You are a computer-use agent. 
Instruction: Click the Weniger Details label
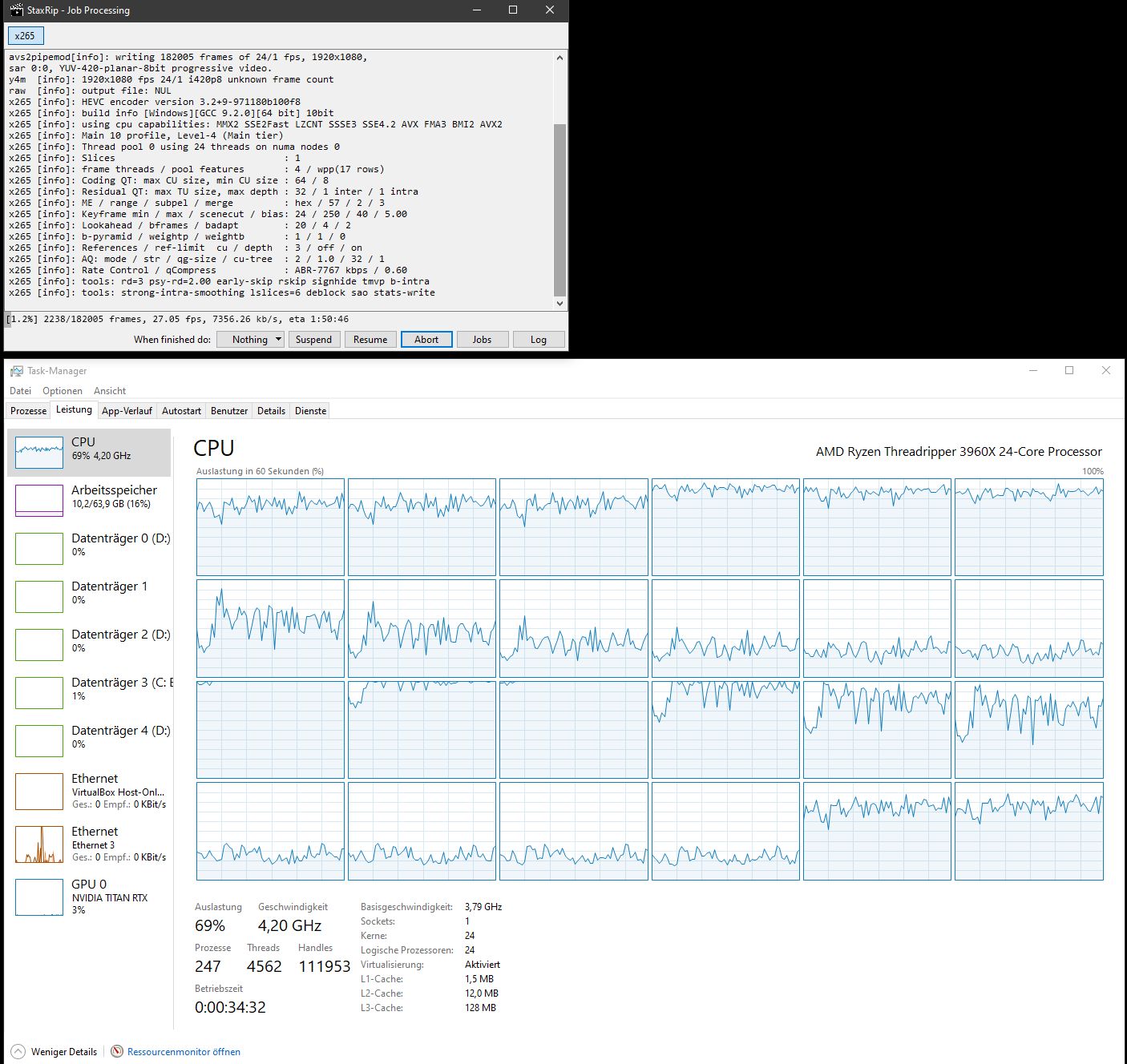(64, 1052)
